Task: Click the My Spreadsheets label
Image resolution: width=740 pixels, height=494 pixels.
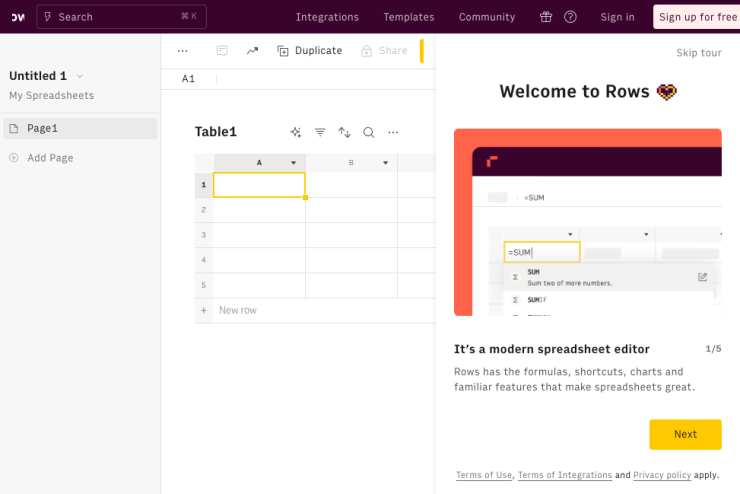Action: pos(51,96)
